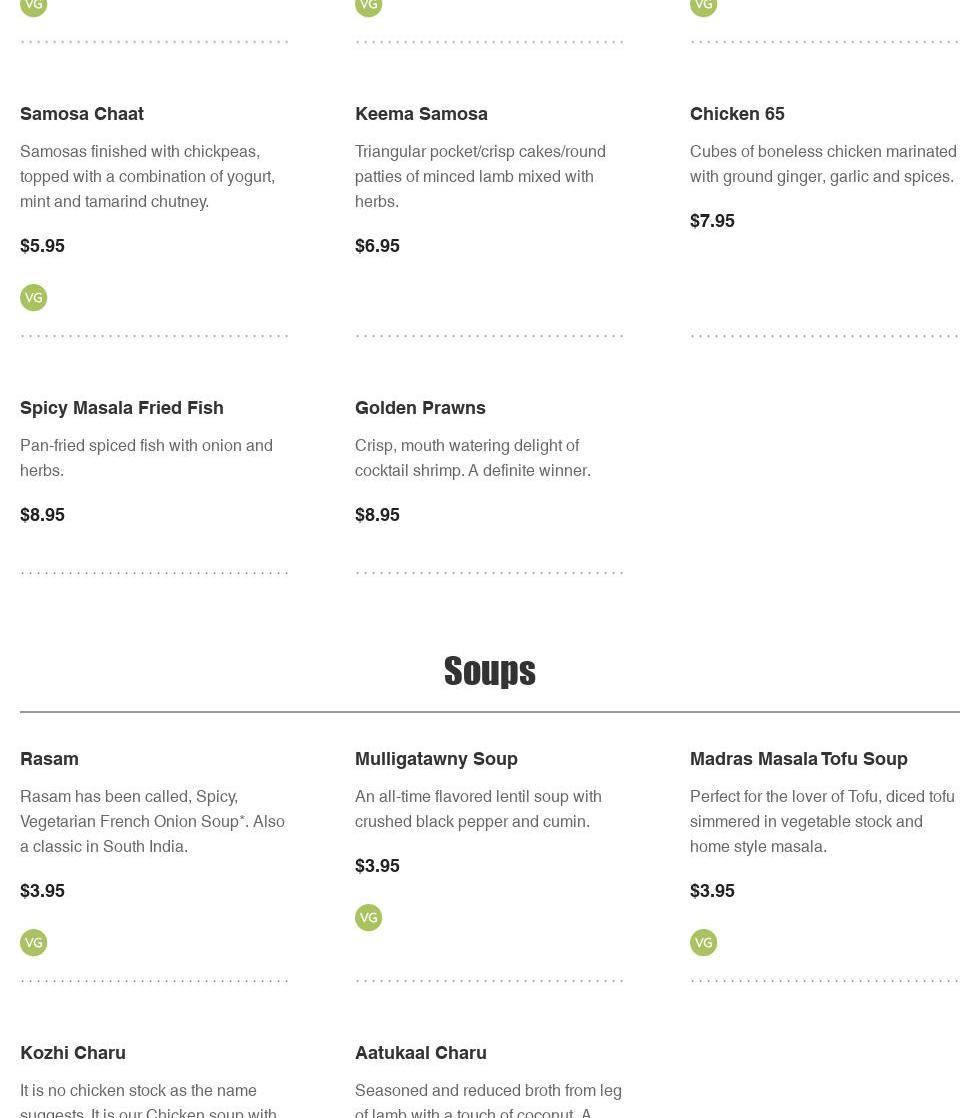Click the $5.95 price of Samosa Chaat
This screenshot has width=965, height=1118.
pos(42,246)
